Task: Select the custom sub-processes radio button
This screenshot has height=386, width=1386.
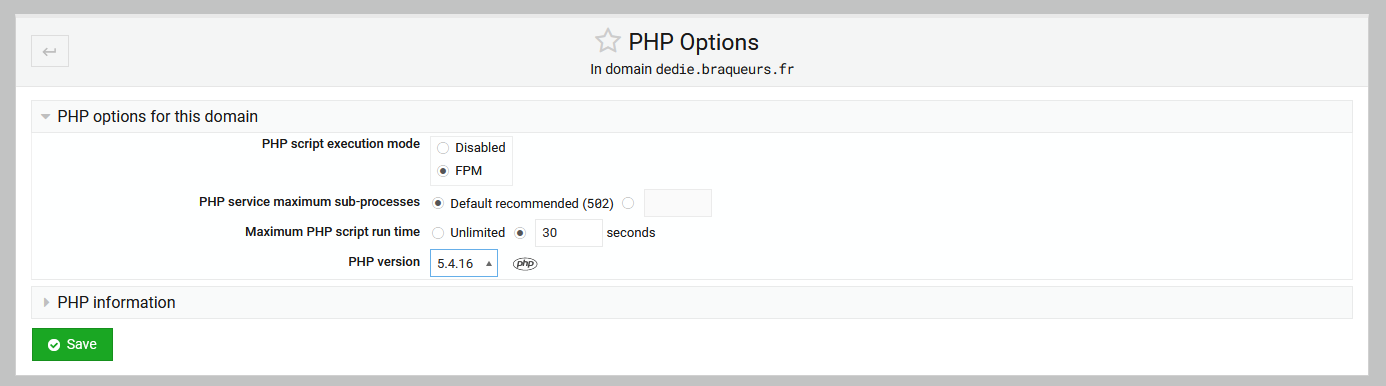Action: (628, 203)
